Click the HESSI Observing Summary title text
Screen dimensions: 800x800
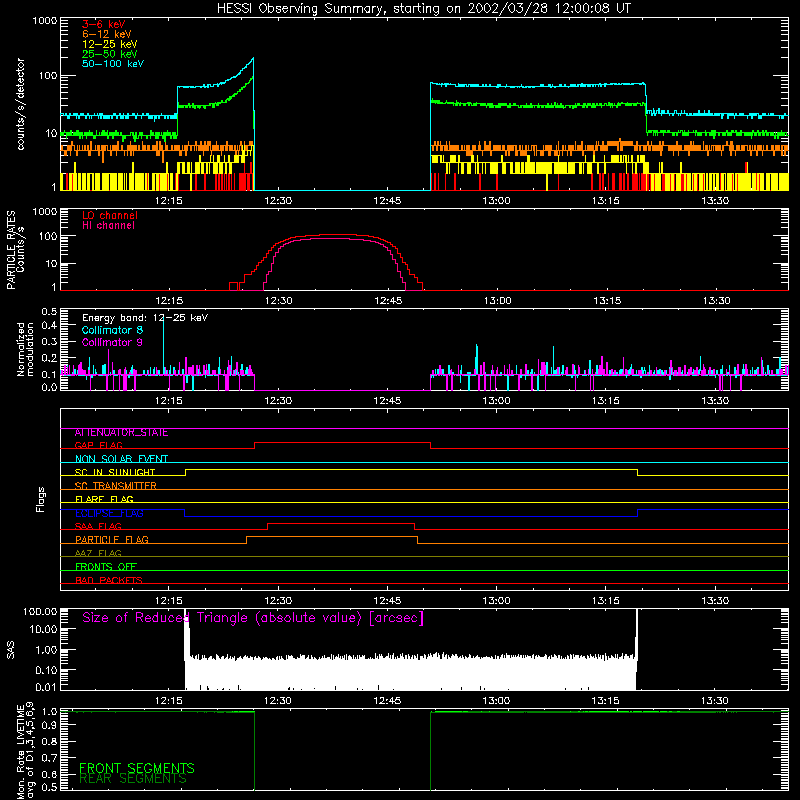click(423, 9)
